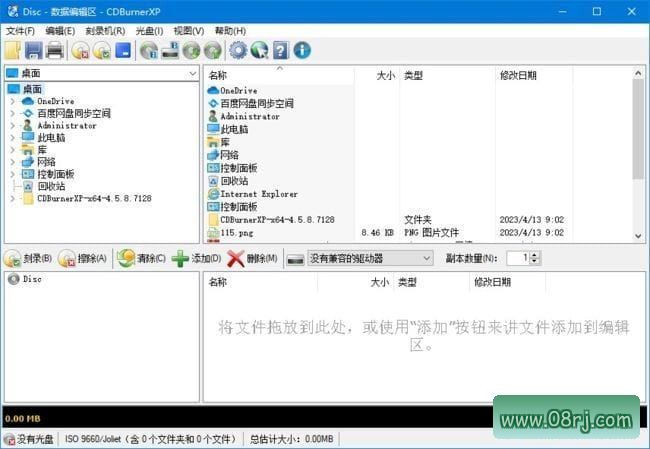Decrease copies count with the down arrow
This screenshot has height=449, width=650.
point(535,262)
